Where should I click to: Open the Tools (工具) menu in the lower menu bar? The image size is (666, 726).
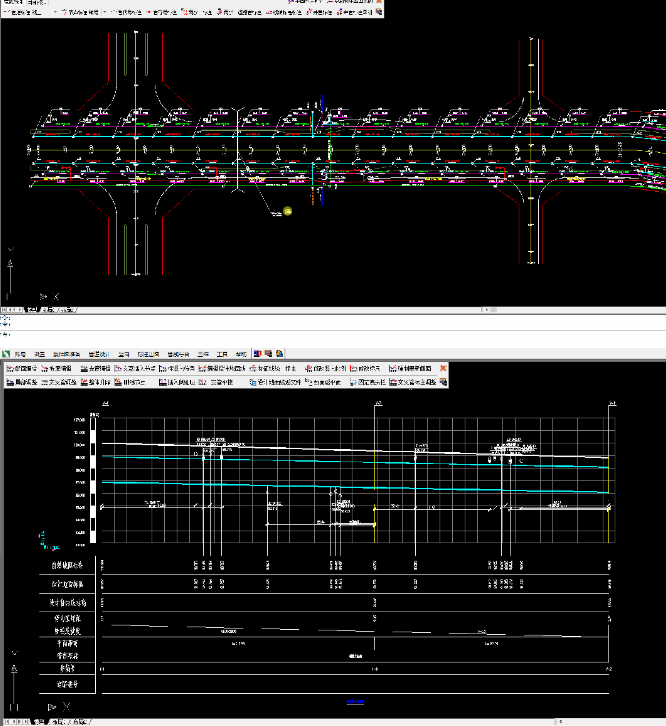(x=222, y=354)
